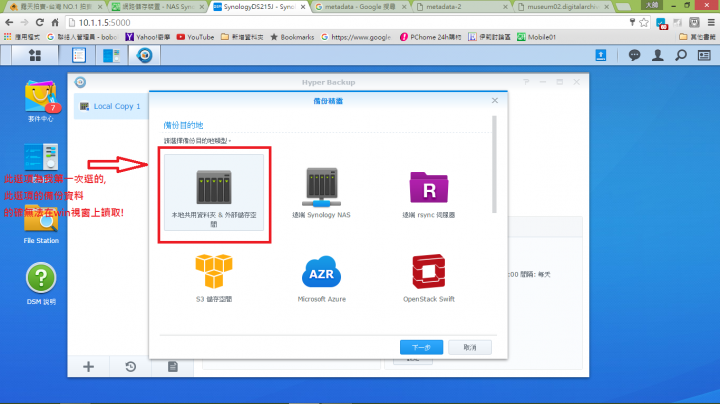Open the DSM main menu grid icon
720x404 pixels.
[35, 56]
